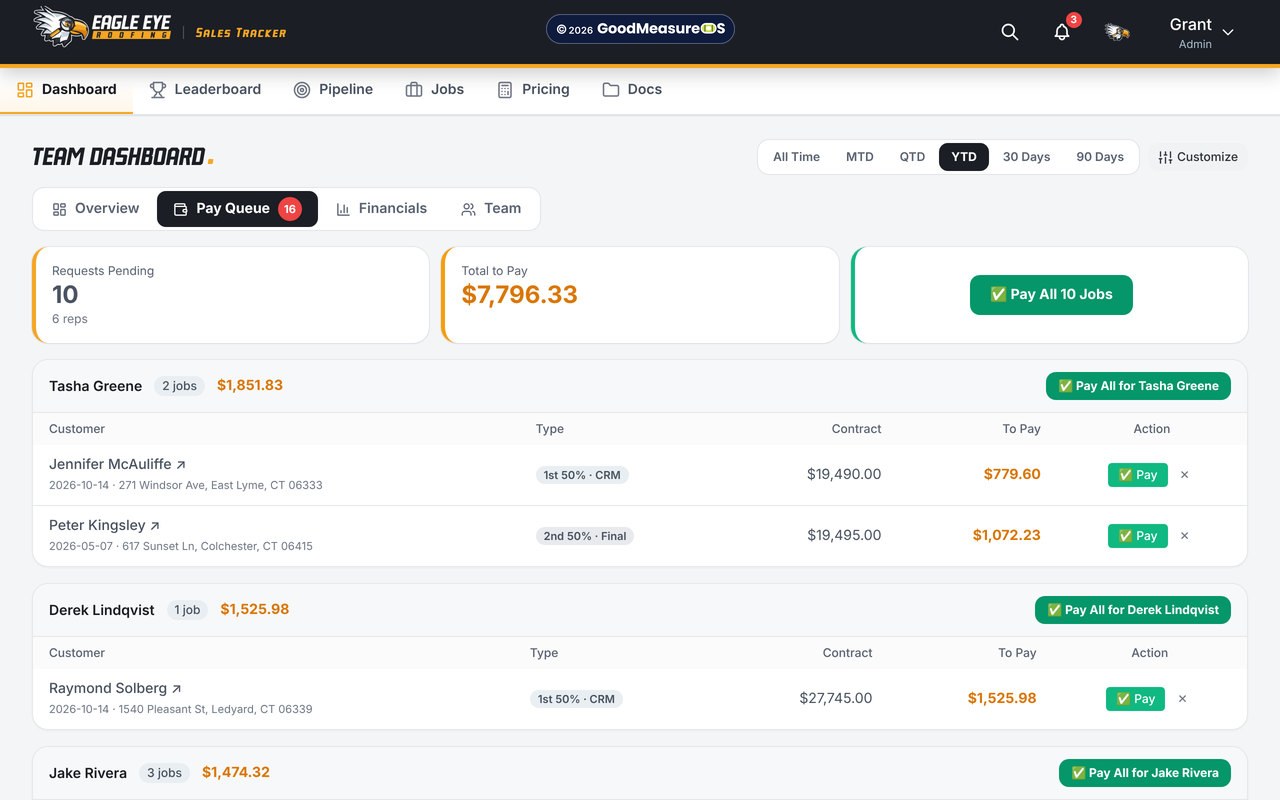Click Jake Rivera's 3 jobs badge
1280x800 pixels.
click(x=165, y=773)
